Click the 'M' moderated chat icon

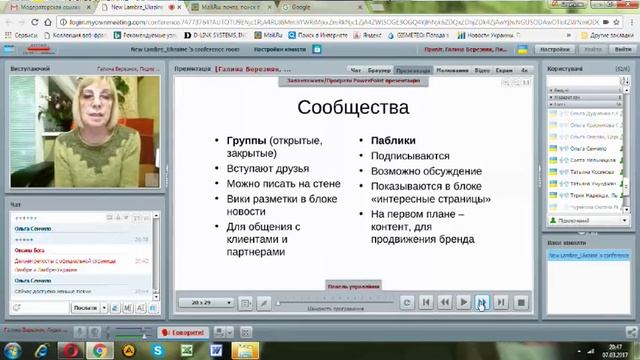pyautogui.click(x=127, y=308)
